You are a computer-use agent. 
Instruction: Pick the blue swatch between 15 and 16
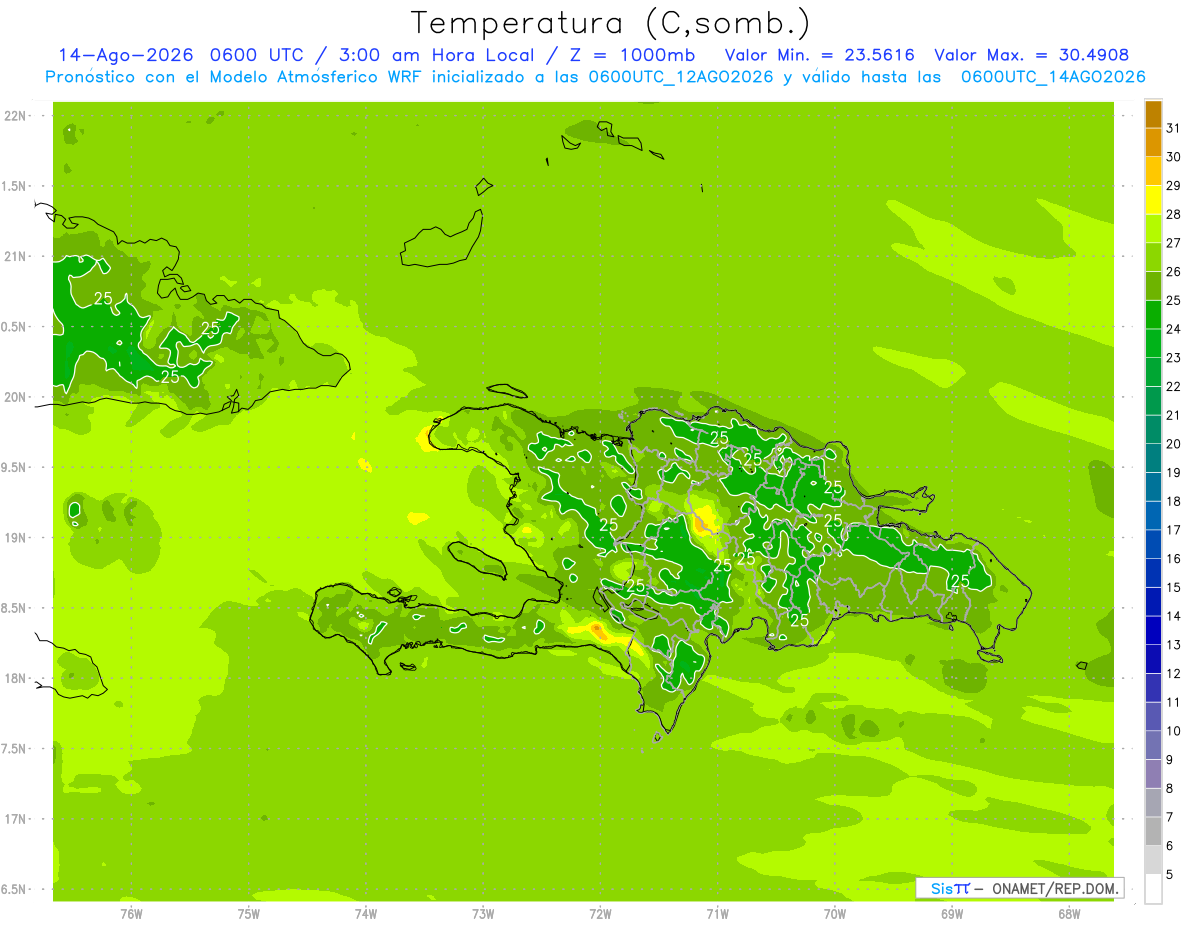coord(1153,573)
